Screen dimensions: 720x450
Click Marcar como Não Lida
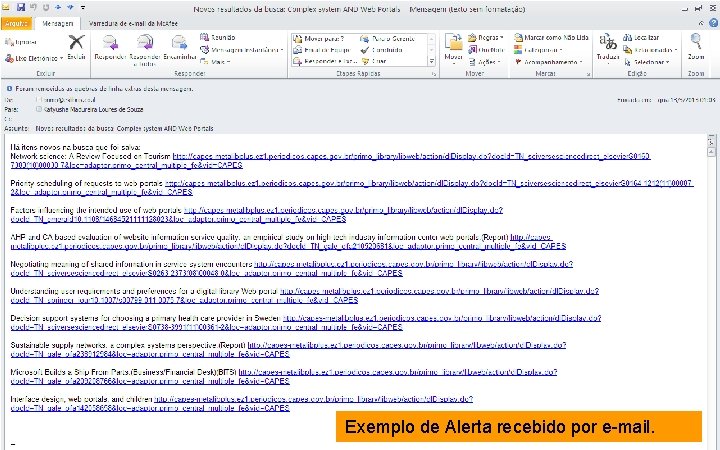pos(551,38)
